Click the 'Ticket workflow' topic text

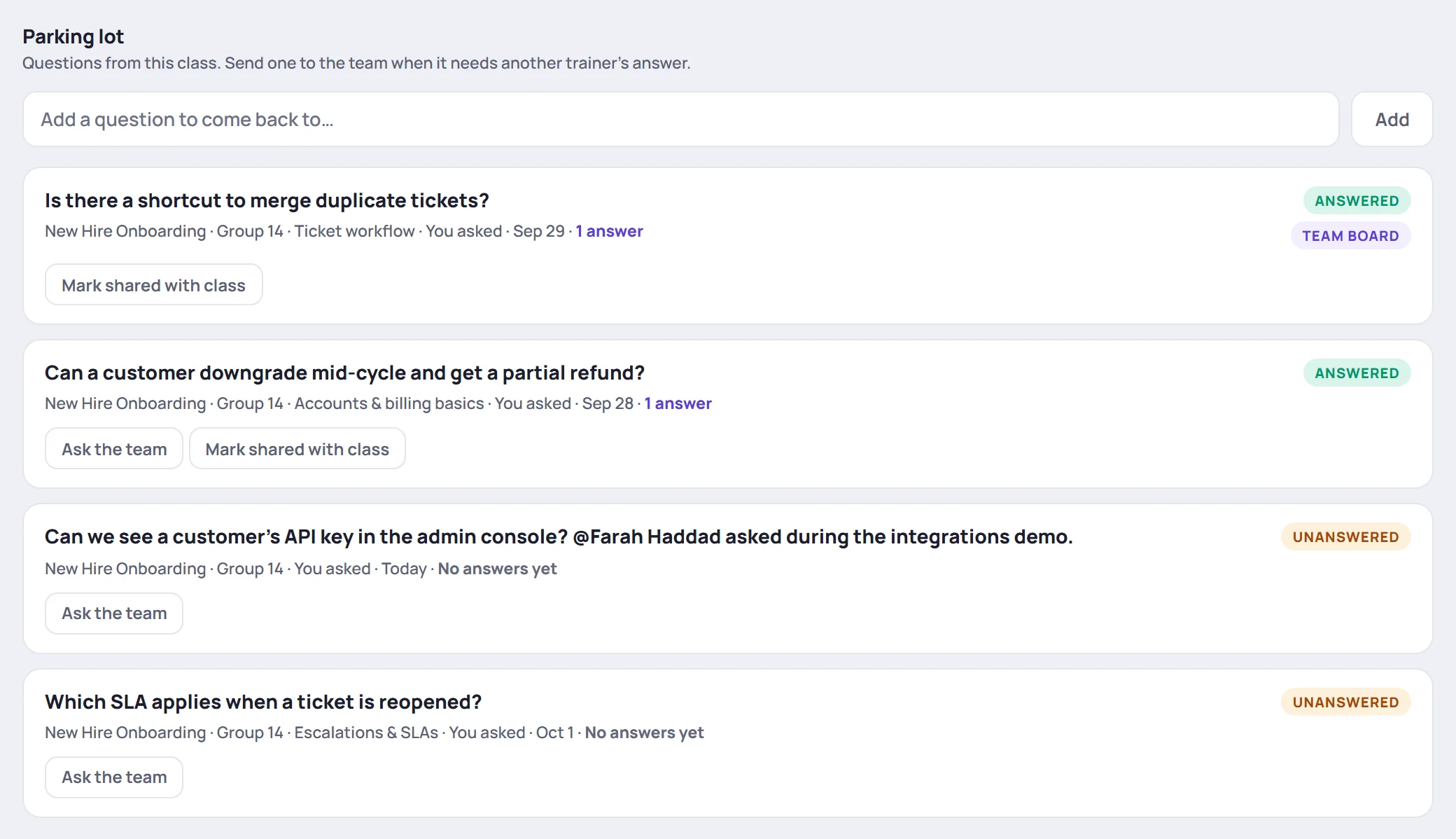pyautogui.click(x=354, y=231)
